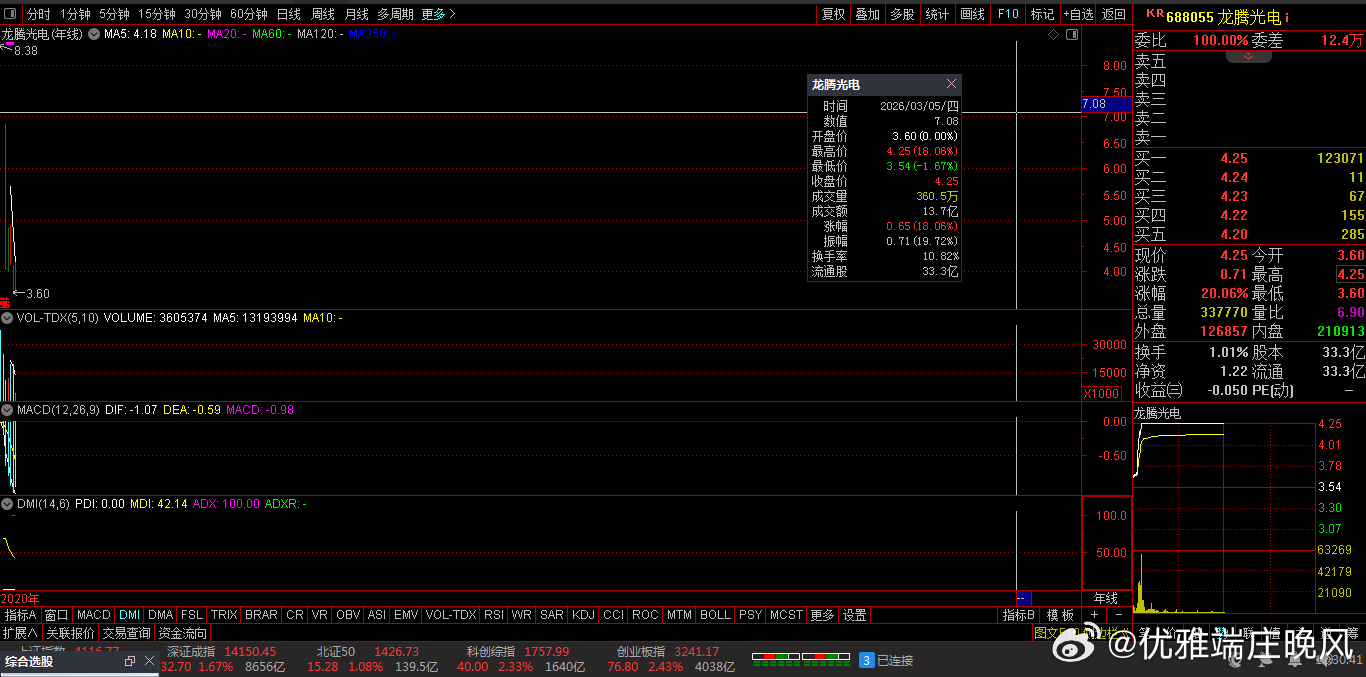Switch to 30分钟 period

click(203, 14)
